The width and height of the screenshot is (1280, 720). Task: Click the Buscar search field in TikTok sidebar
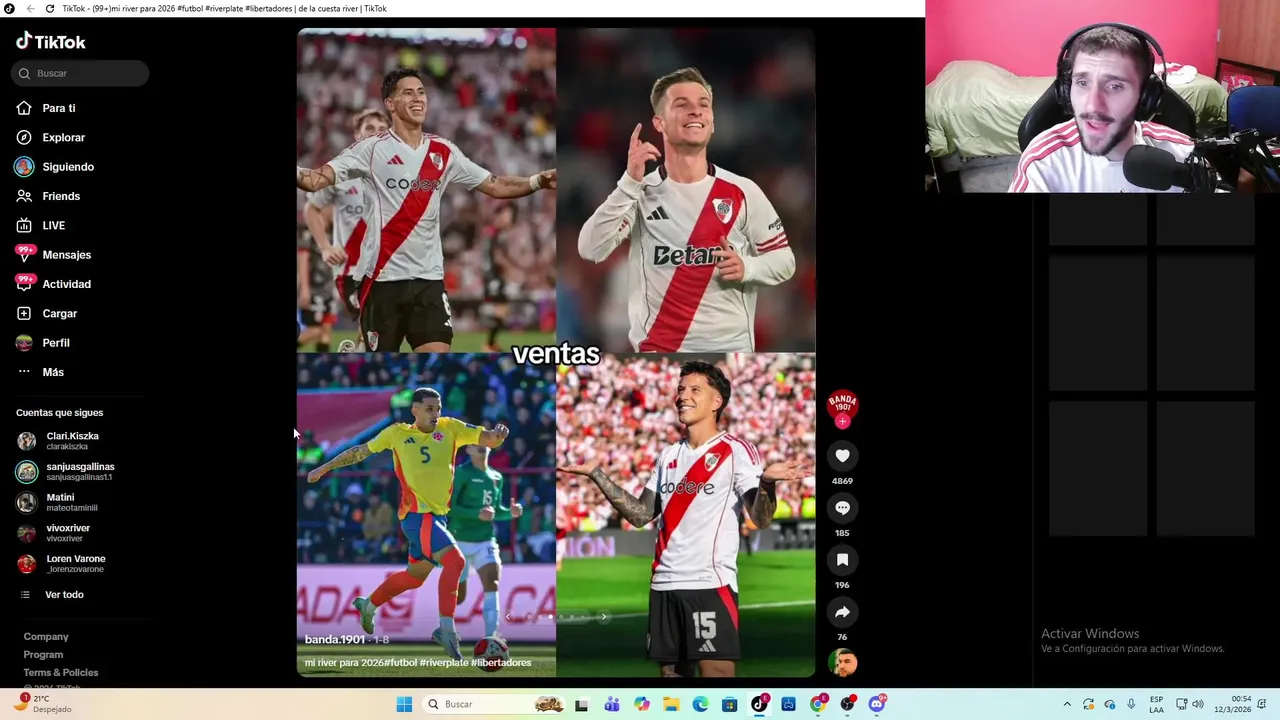pyautogui.click(x=80, y=73)
